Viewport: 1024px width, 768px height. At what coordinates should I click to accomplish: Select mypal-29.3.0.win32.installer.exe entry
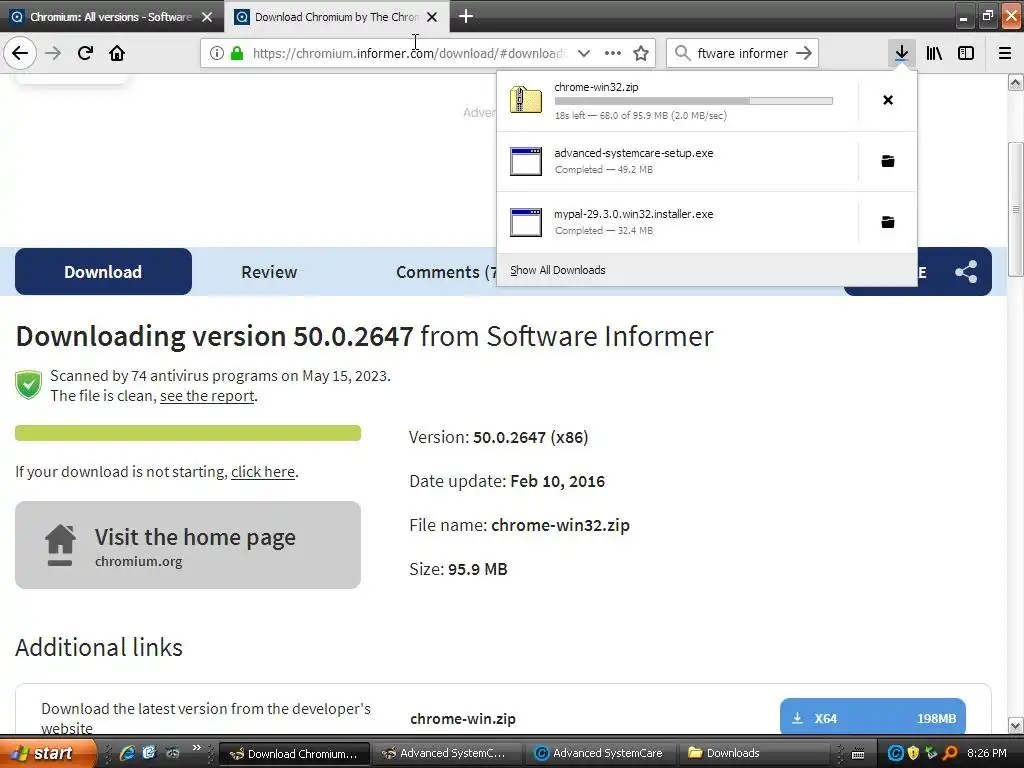677,222
